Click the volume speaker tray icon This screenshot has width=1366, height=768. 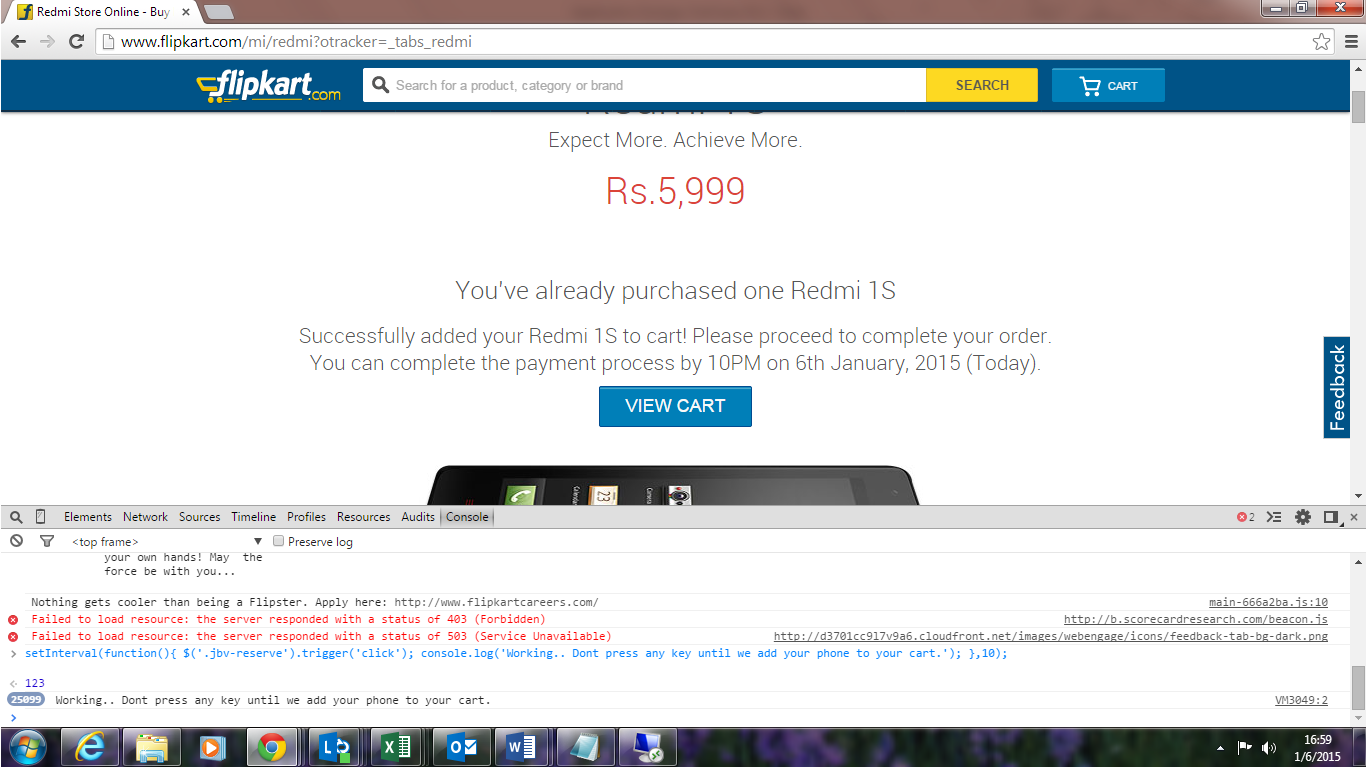1269,748
